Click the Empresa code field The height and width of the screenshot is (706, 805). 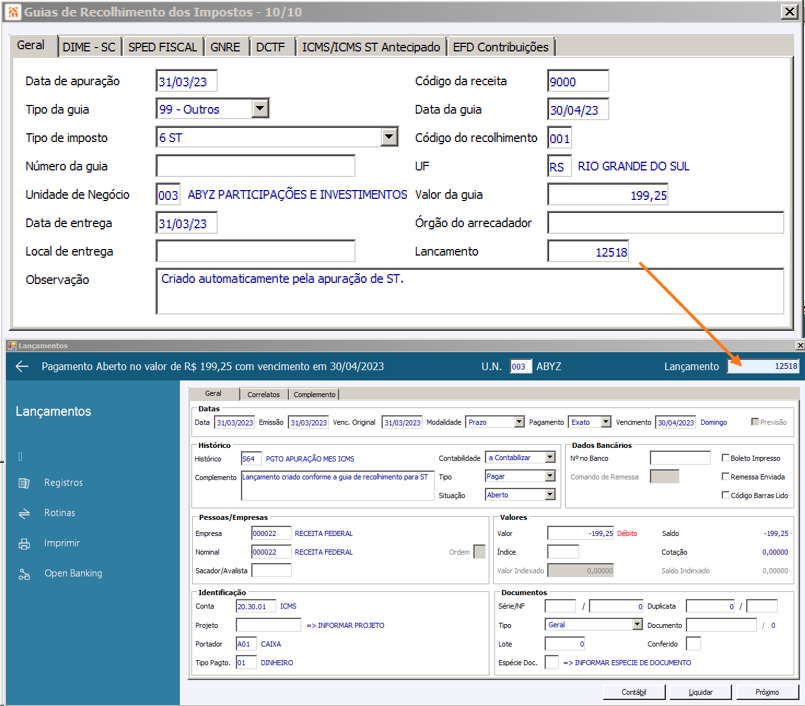click(x=272, y=533)
